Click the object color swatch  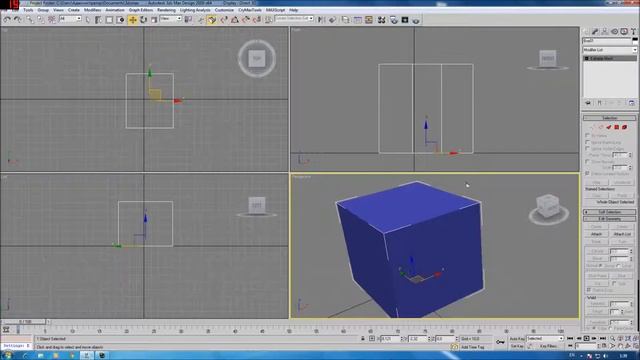[x=635, y=40]
